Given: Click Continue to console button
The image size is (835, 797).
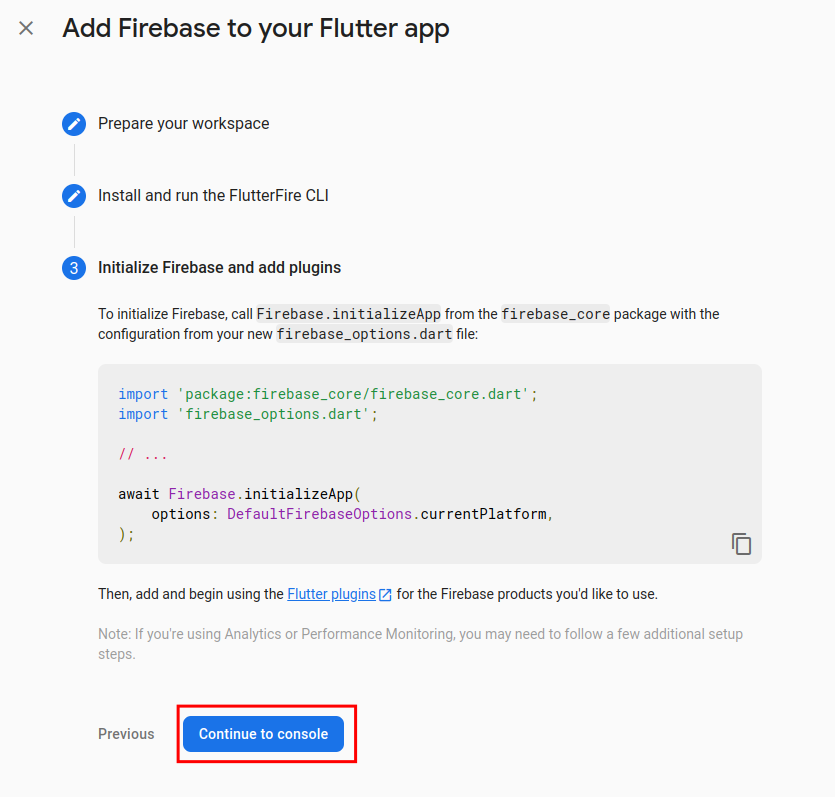Looking at the screenshot, I should pyautogui.click(x=263, y=734).
